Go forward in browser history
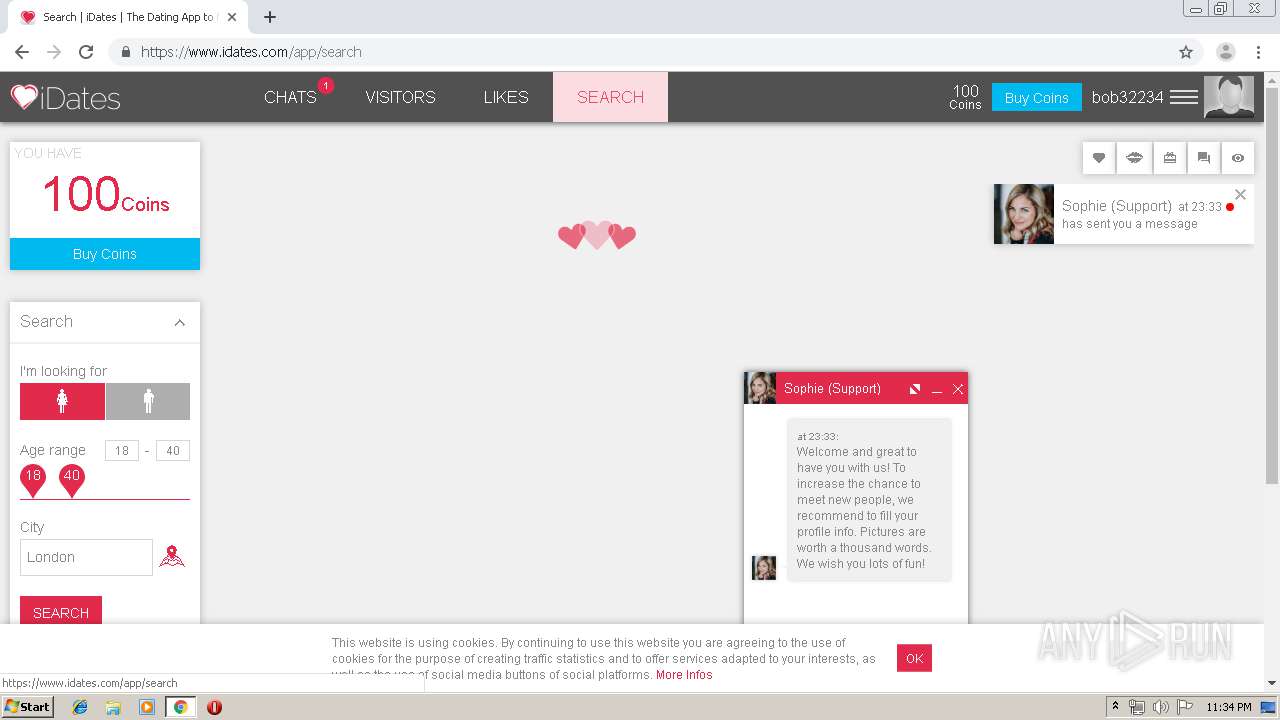Image resolution: width=1280 pixels, height=720 pixels. 54,52
